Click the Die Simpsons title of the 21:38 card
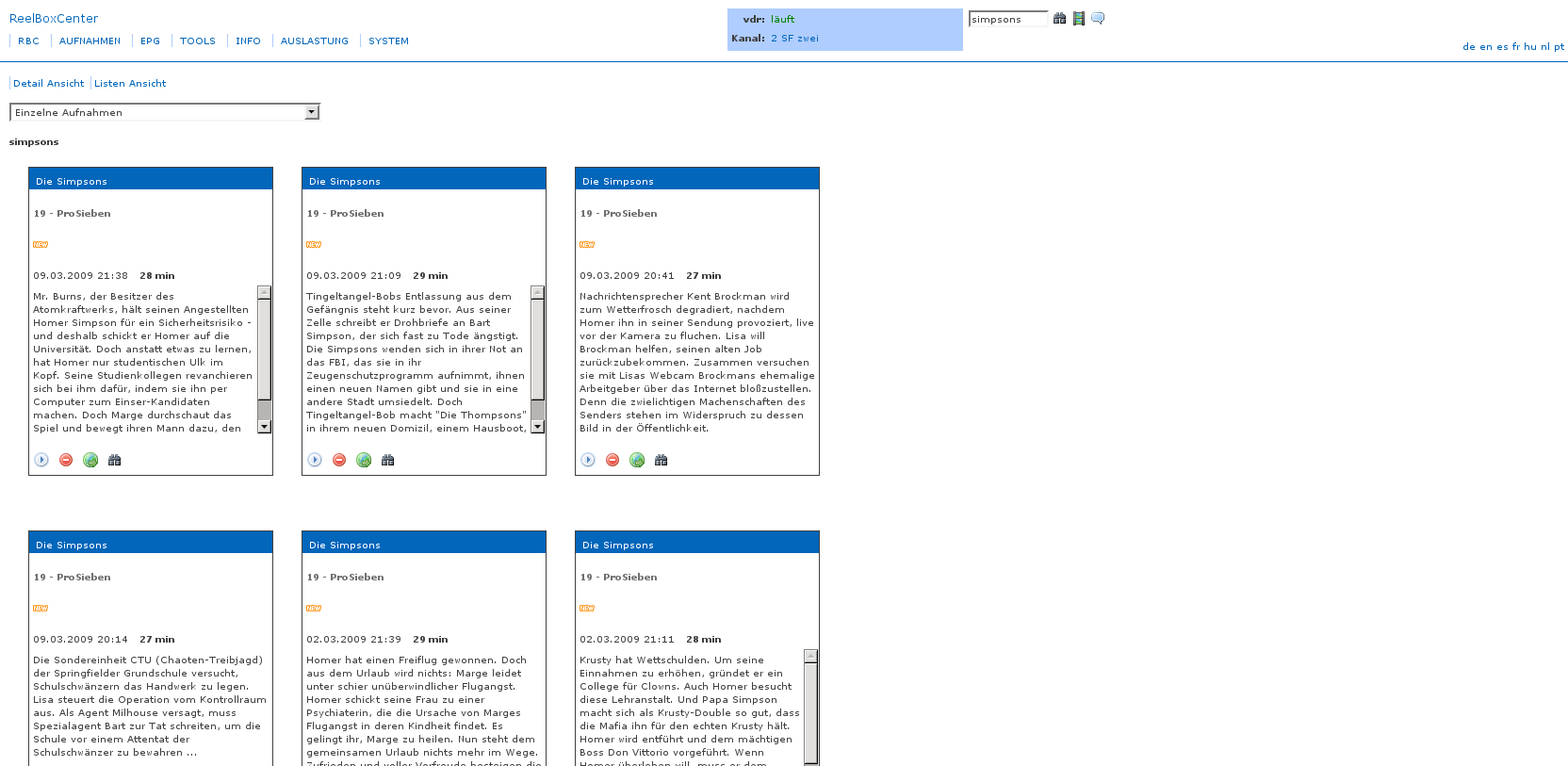 pyautogui.click(x=72, y=181)
